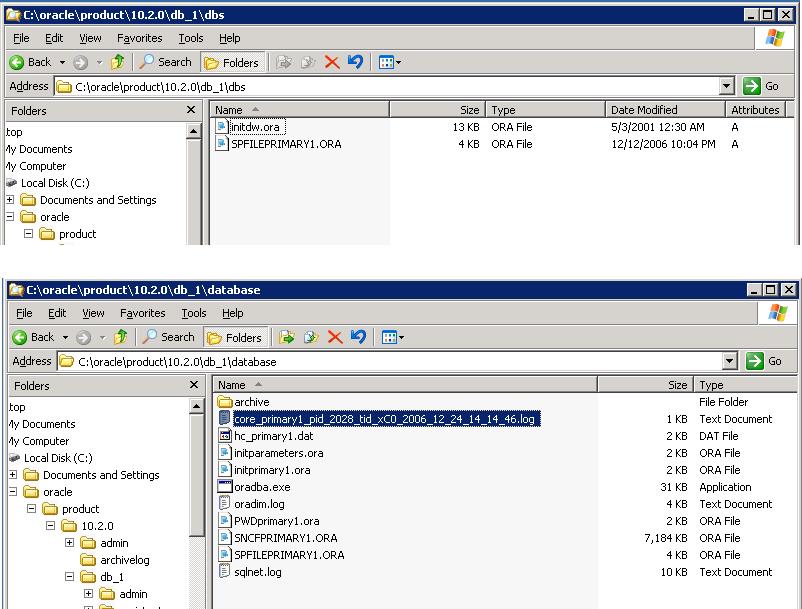This screenshot has width=802, height=609.
Task: Go up one folder in database window
Action: (121, 337)
